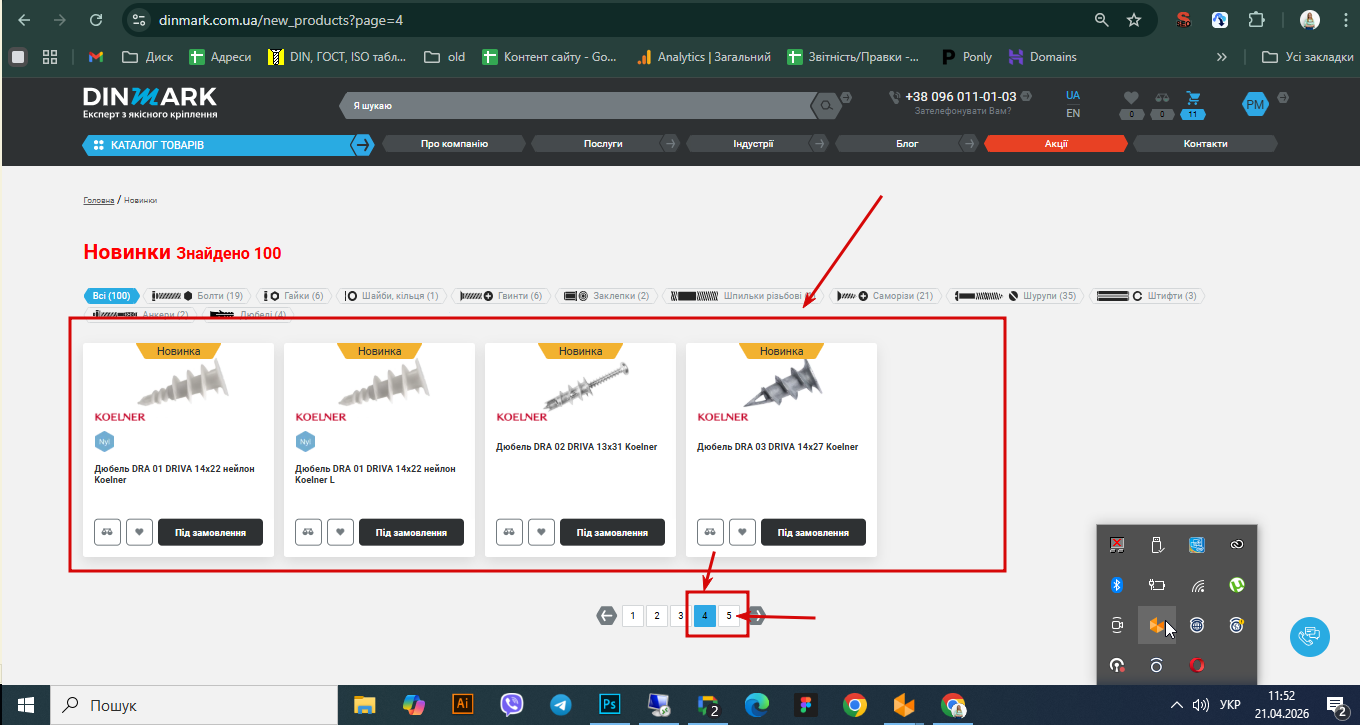Open Bluetooth icon in system tray popup
Viewport: 1360px width, 725px height.
(1117, 585)
